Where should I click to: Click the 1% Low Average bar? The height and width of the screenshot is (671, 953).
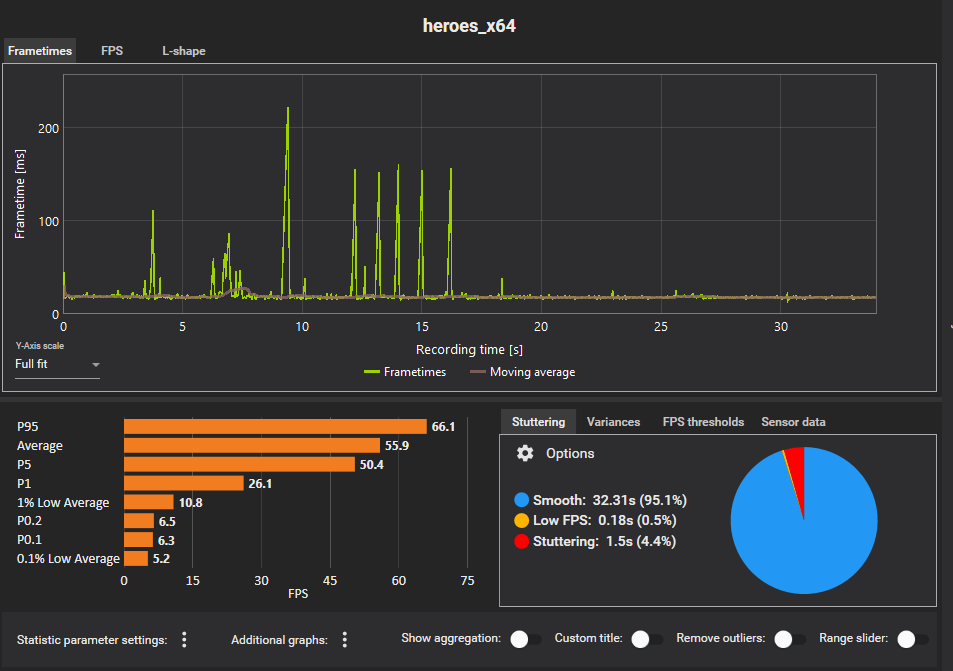[149, 502]
